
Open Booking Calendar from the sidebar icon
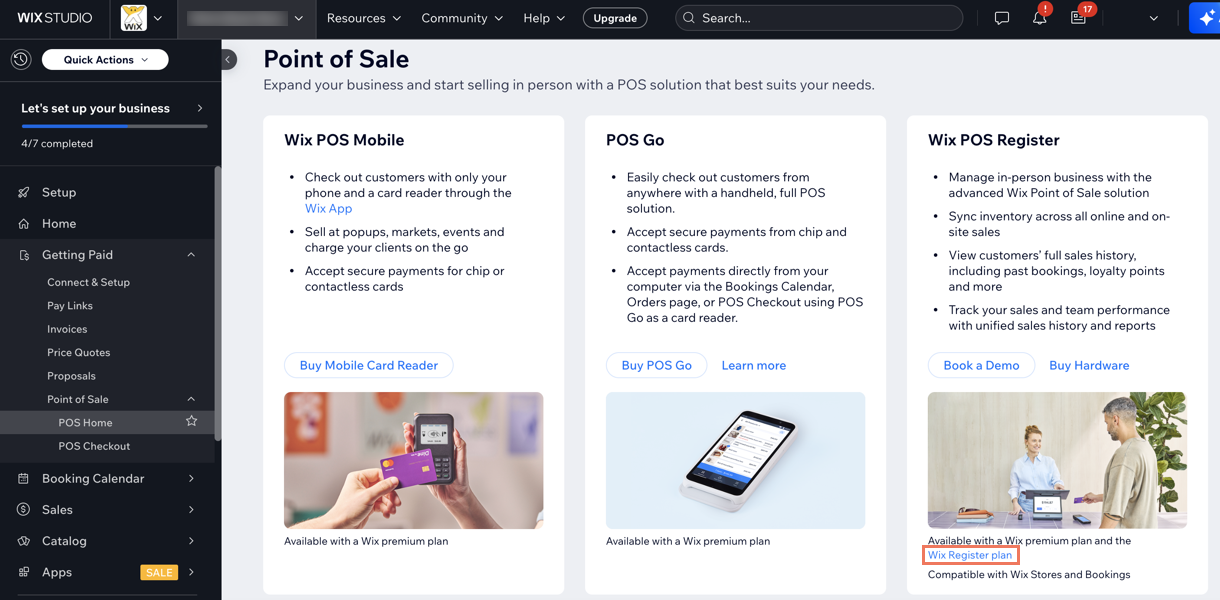pos(22,478)
